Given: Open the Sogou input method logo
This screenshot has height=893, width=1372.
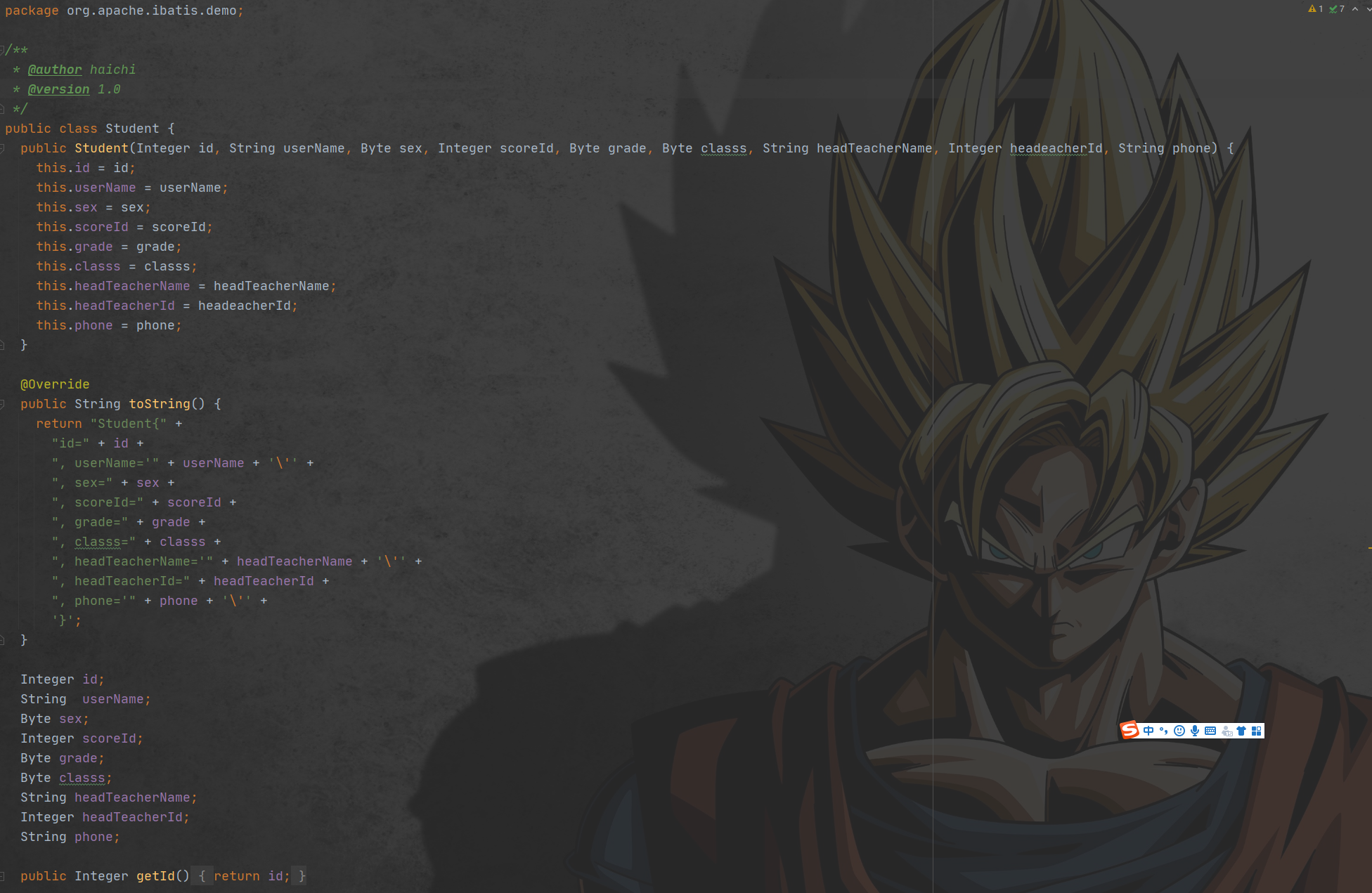Looking at the screenshot, I should pos(1130,731).
